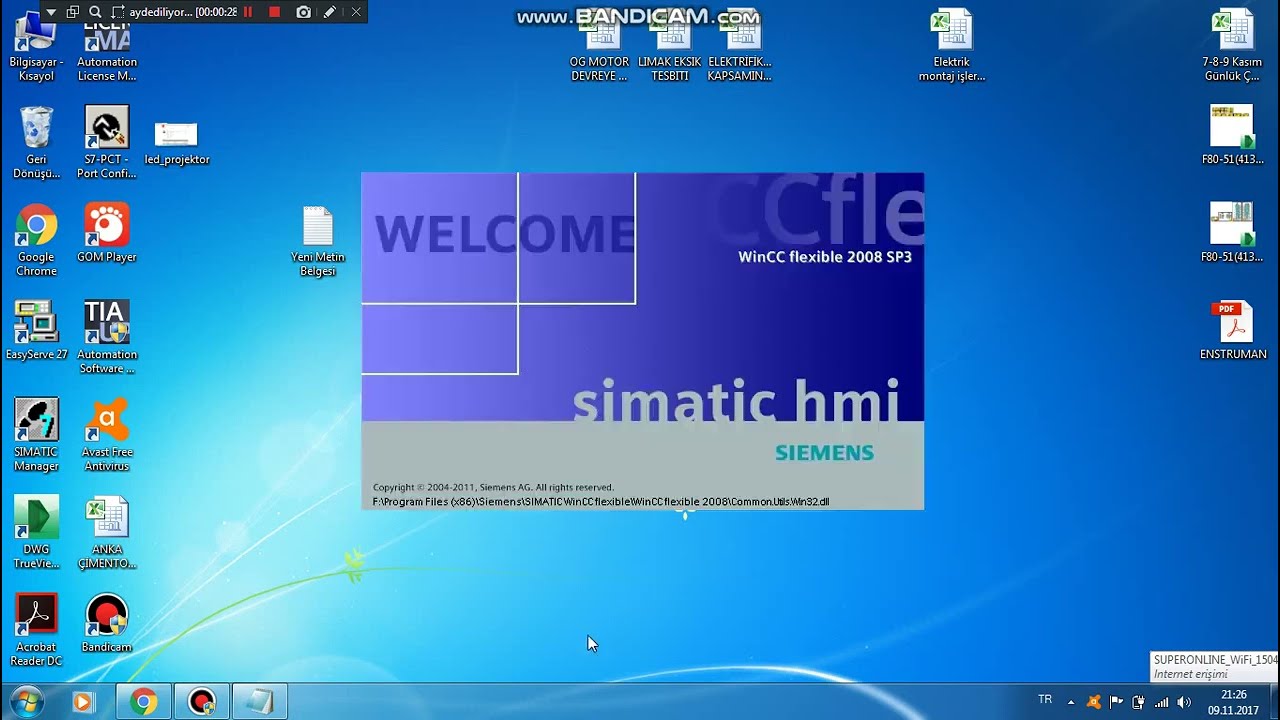Launch Google Chrome from desktop
The height and width of the screenshot is (720, 1280).
pos(36,240)
